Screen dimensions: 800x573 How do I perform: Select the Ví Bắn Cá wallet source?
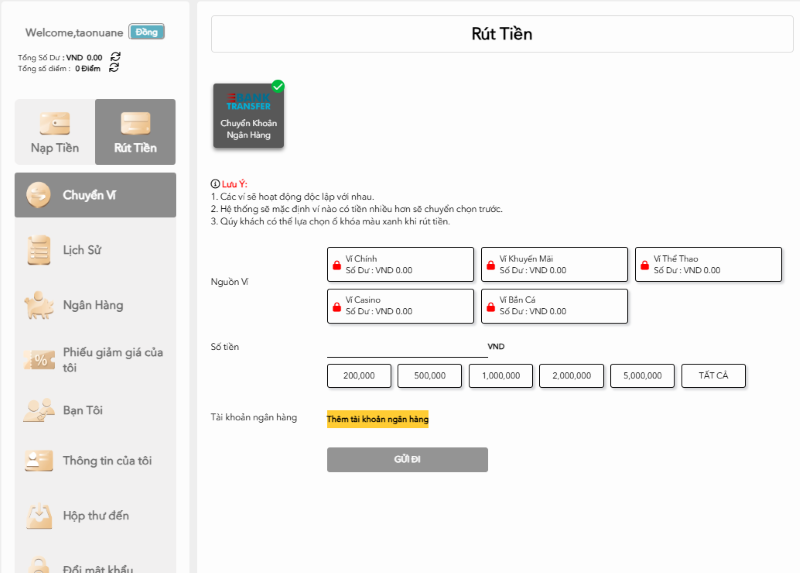tap(554, 306)
